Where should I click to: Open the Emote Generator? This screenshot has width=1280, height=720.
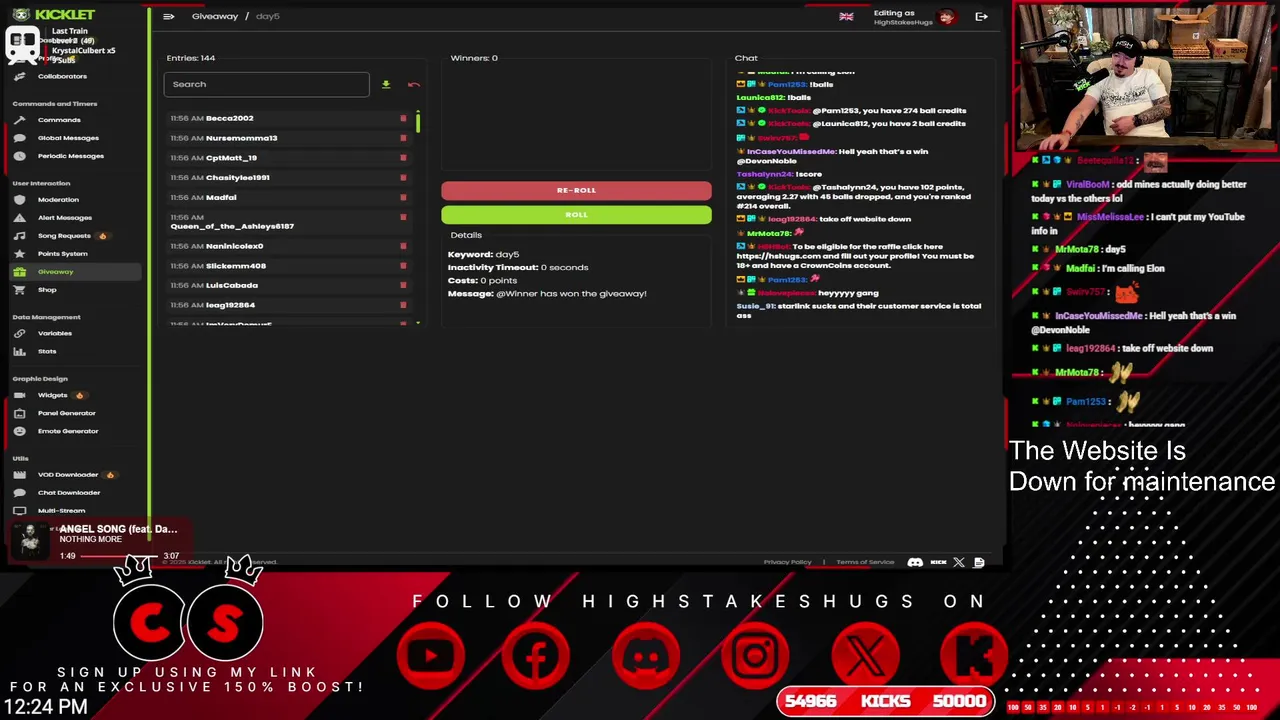pos(68,431)
